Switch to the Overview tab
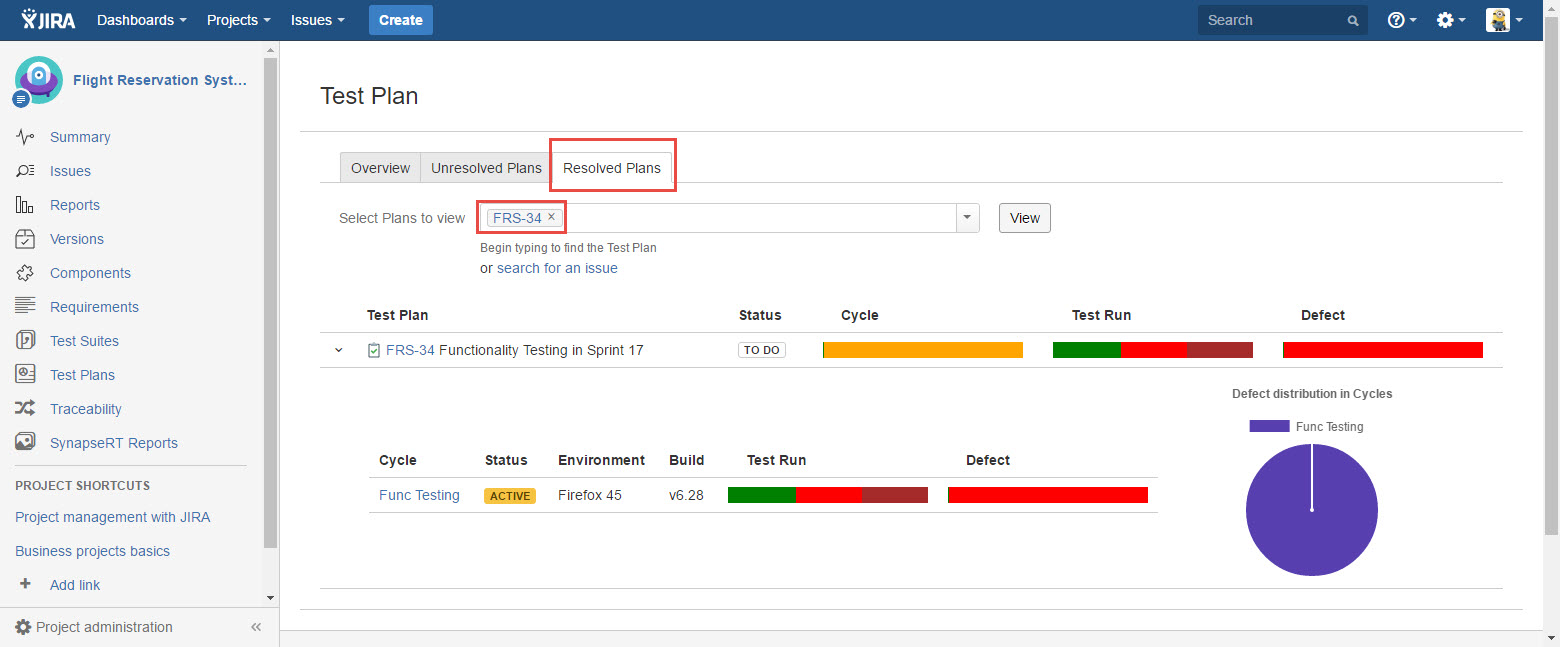The width and height of the screenshot is (1560, 647). click(x=380, y=168)
